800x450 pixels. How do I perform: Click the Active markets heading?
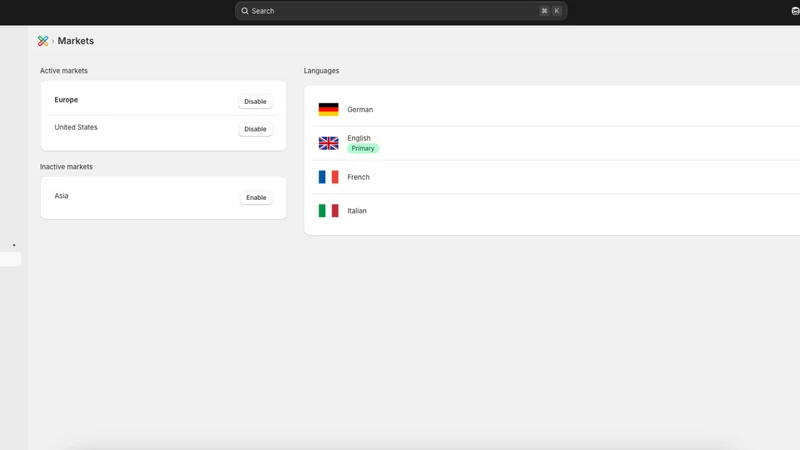tap(64, 71)
